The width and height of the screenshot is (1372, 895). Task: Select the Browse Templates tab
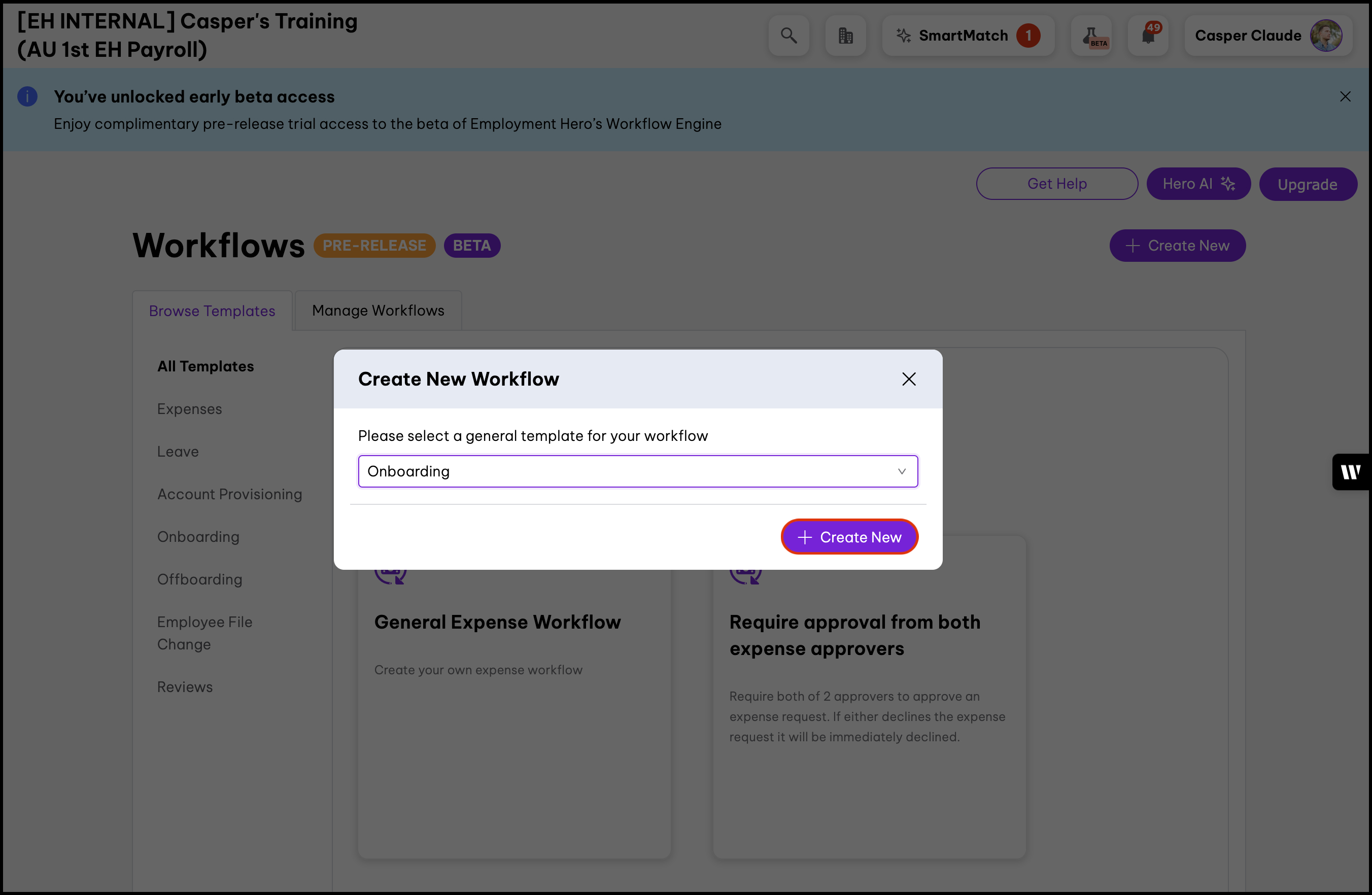click(x=212, y=311)
